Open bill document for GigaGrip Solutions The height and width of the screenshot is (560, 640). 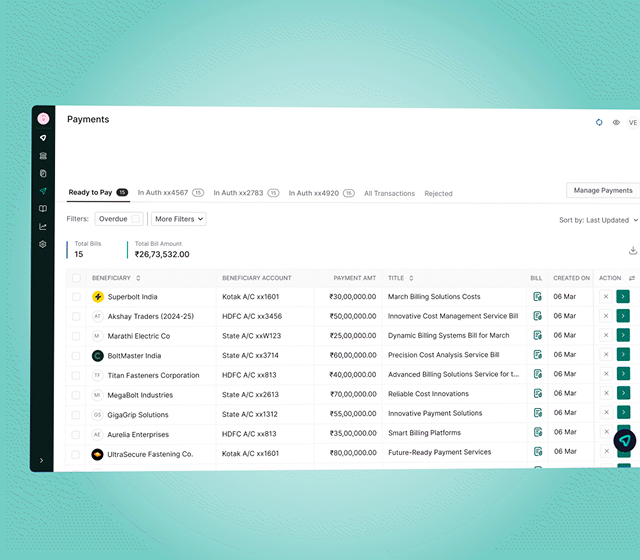coord(538,412)
